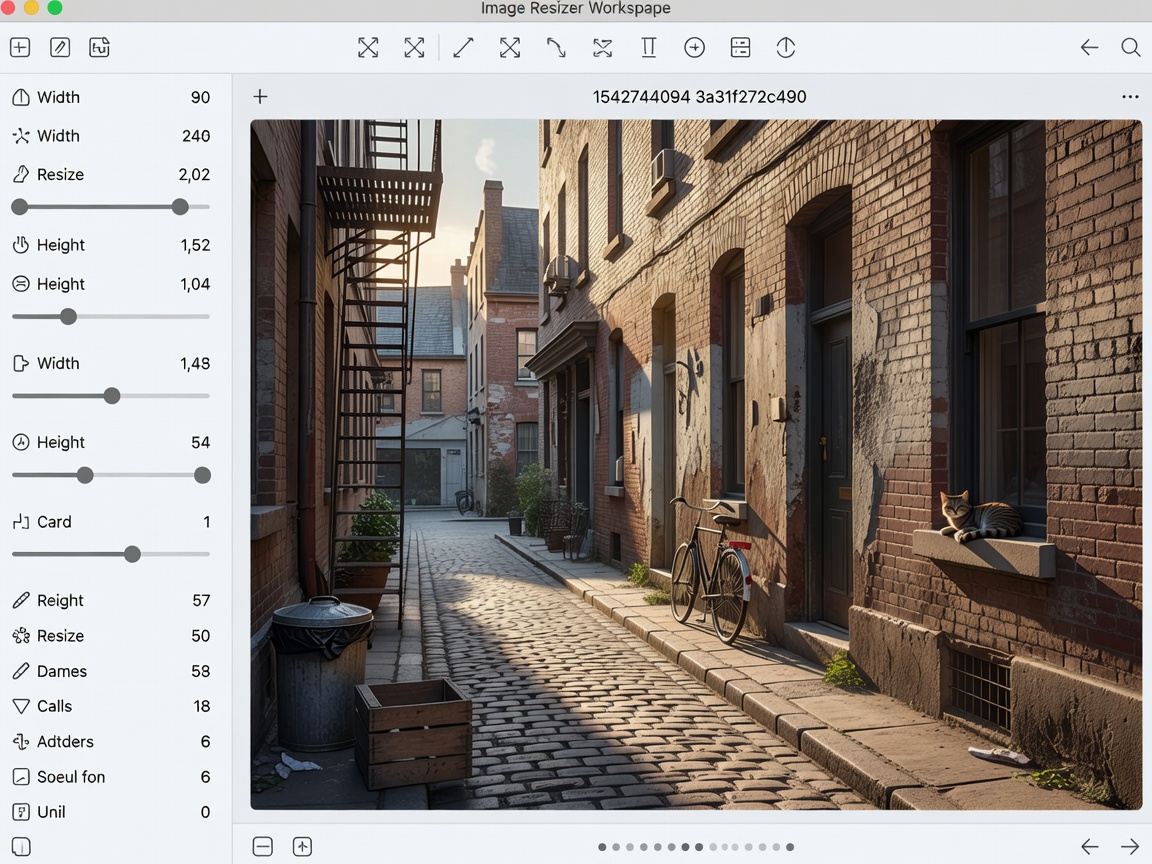Click the shuffle crossed arrows icon
The height and width of the screenshot is (864, 1152).
602,48
